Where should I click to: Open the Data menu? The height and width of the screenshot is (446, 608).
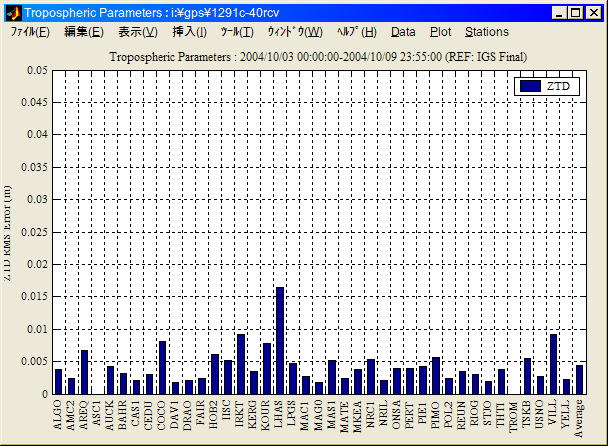pyautogui.click(x=403, y=32)
